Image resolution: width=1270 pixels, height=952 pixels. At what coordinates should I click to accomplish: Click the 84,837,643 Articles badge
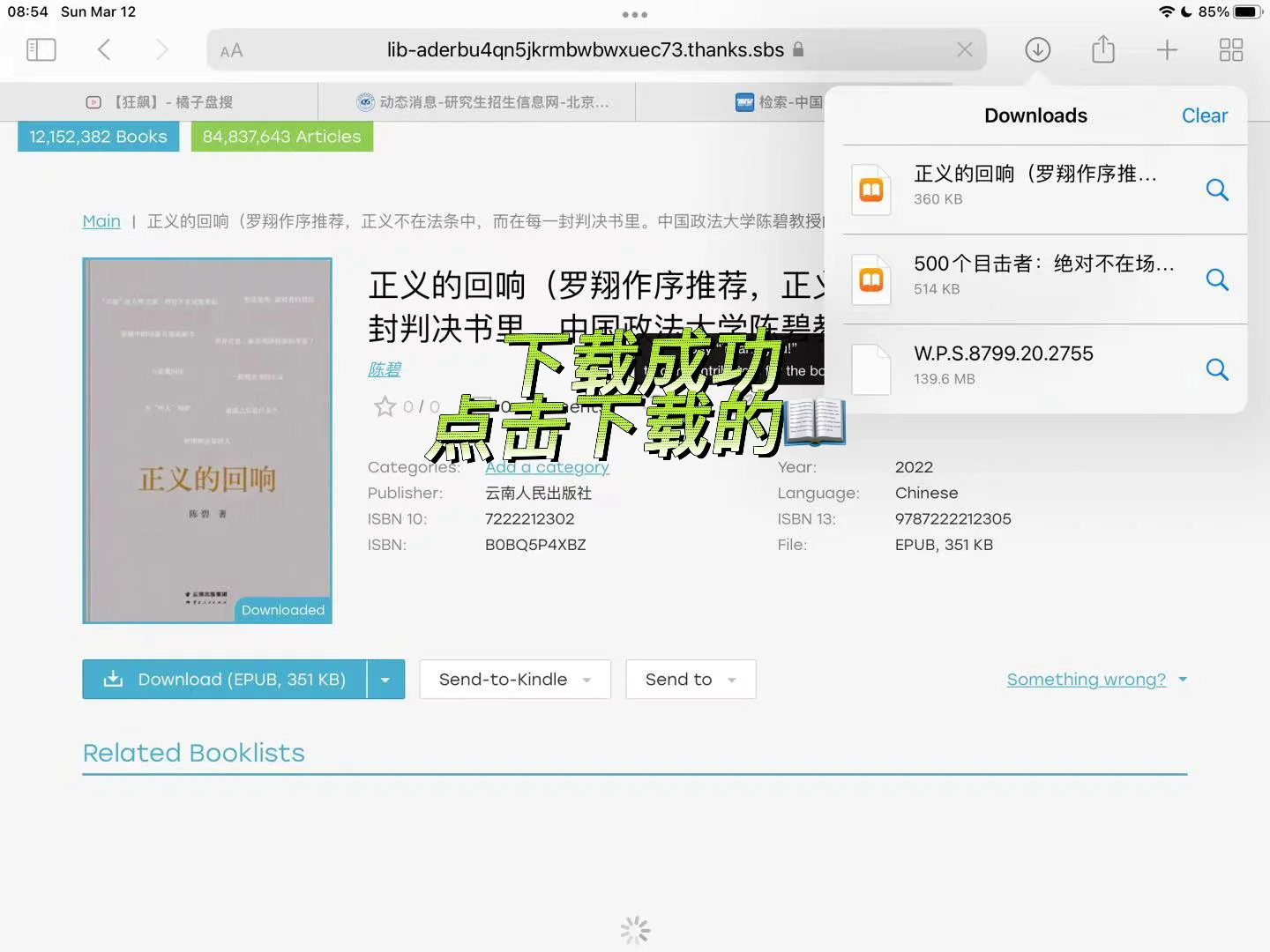click(x=282, y=137)
